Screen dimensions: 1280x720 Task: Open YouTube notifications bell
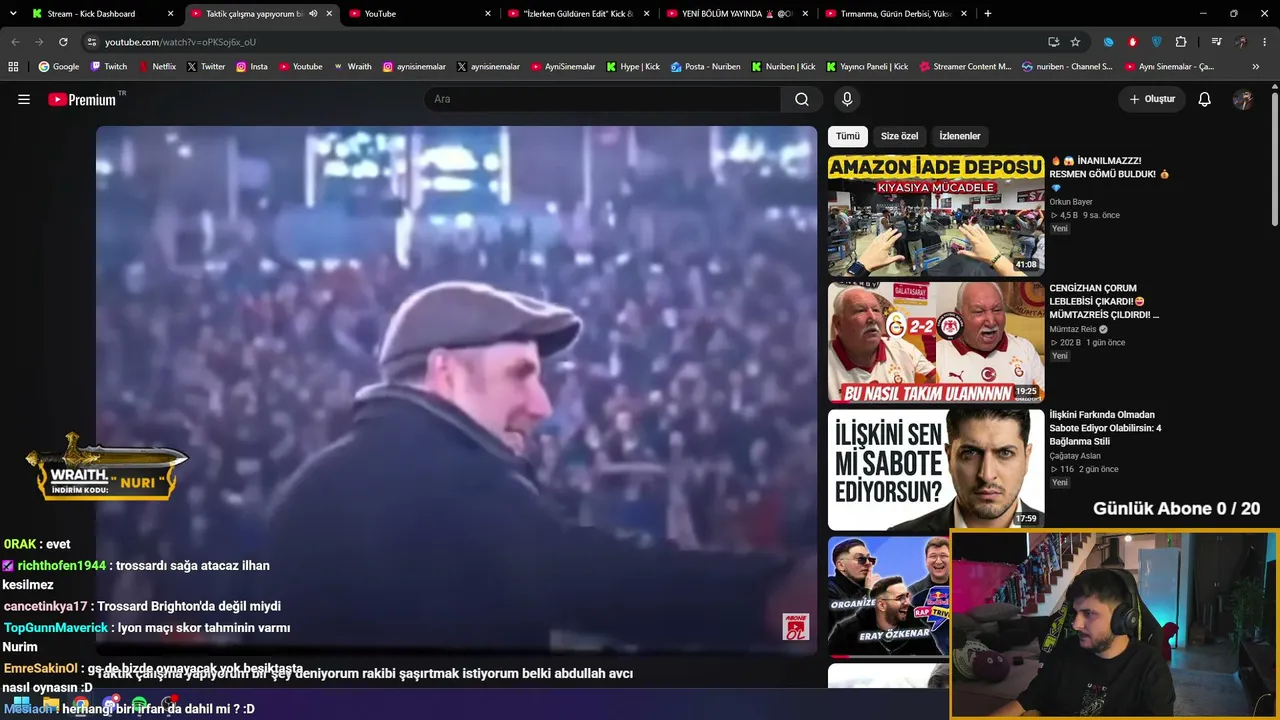point(1205,99)
